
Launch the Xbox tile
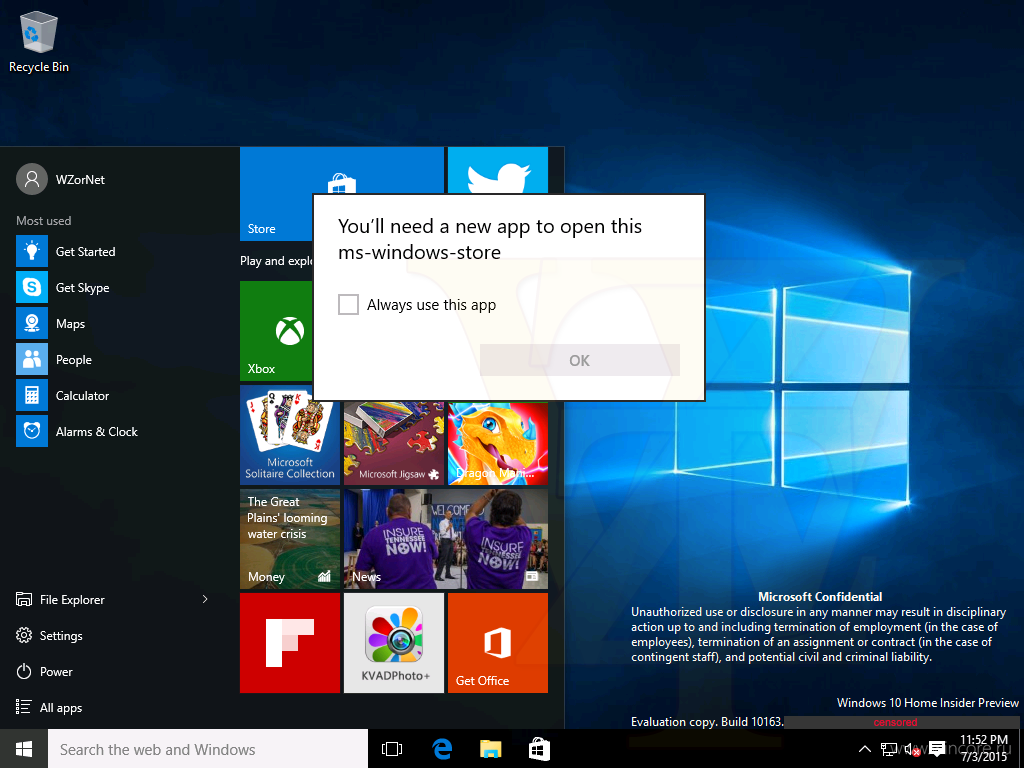[276, 331]
